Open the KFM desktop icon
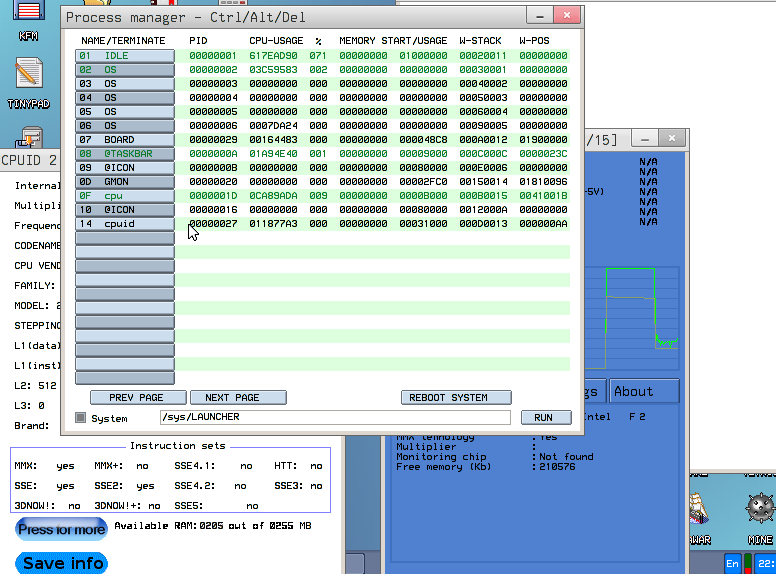776x574 pixels. (x=28, y=18)
